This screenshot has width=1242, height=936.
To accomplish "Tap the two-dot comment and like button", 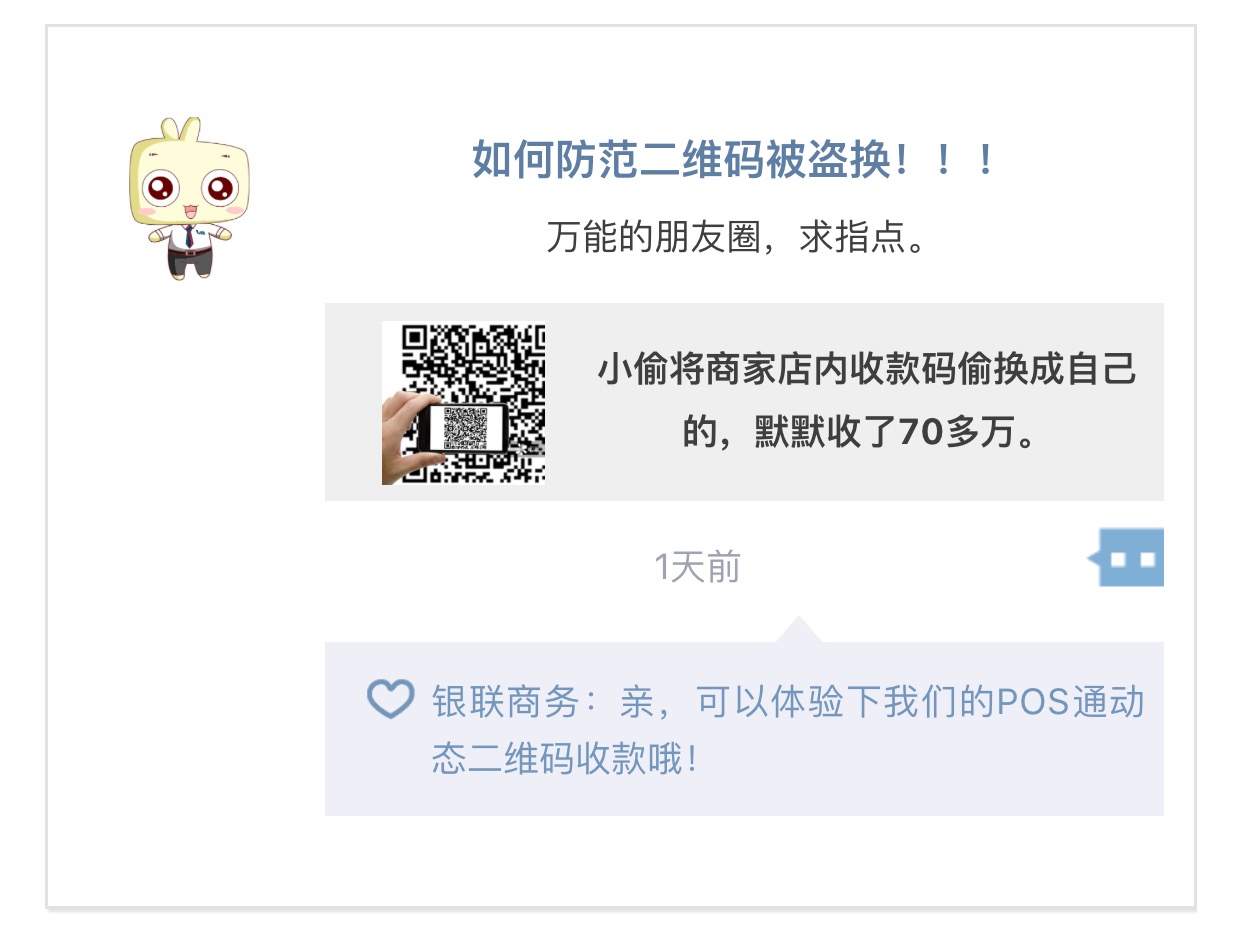I will [x=1126, y=557].
